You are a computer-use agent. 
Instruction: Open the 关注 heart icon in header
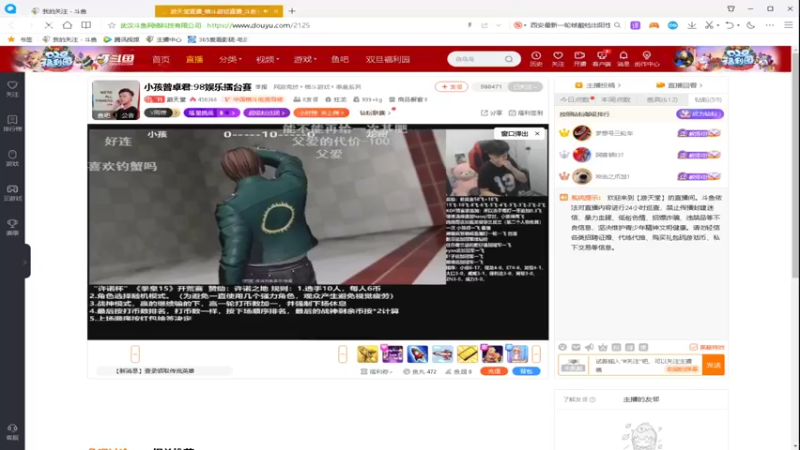[x=558, y=59]
